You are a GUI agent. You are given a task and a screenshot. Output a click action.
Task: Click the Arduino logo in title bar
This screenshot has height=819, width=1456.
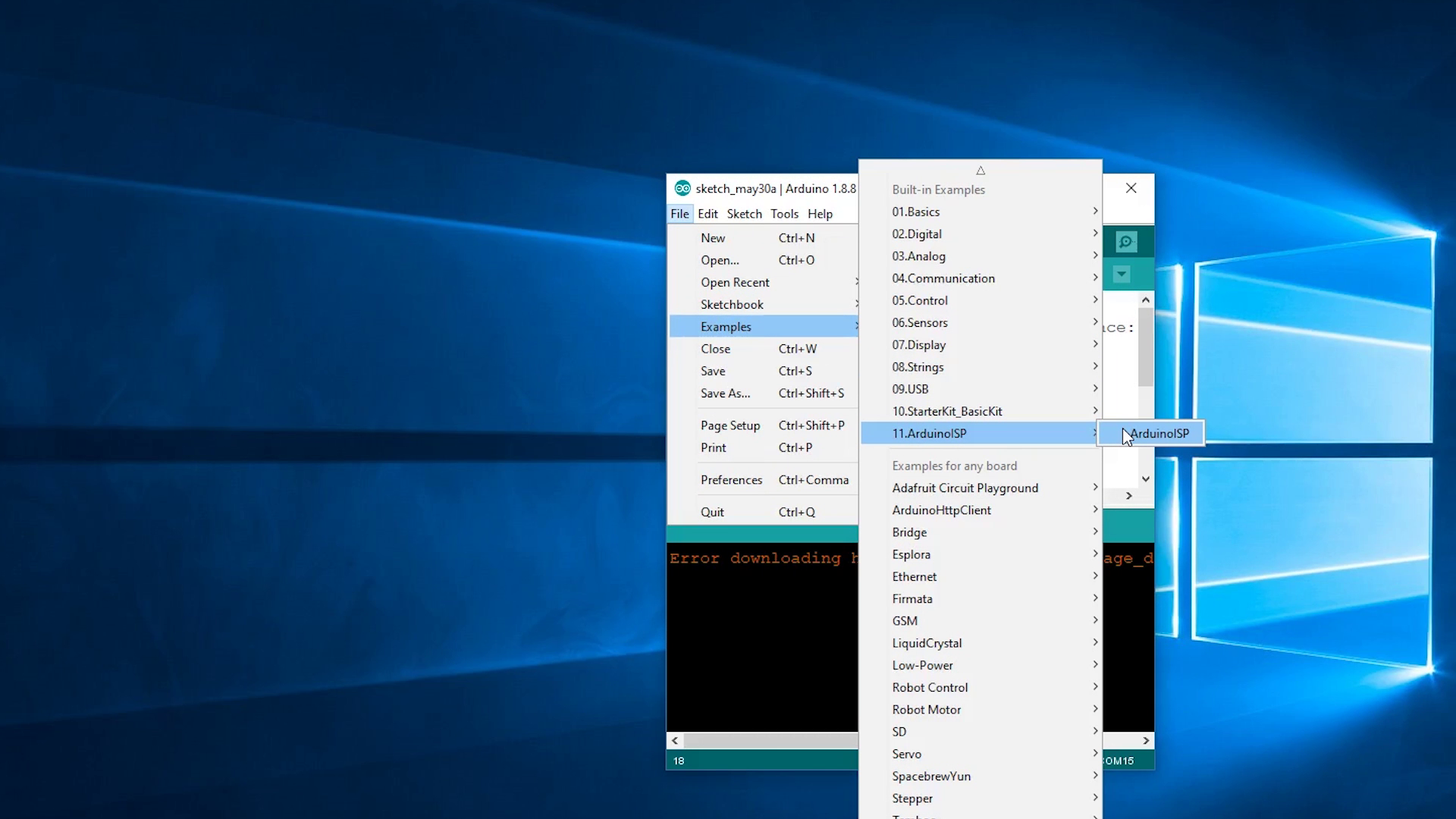click(682, 188)
